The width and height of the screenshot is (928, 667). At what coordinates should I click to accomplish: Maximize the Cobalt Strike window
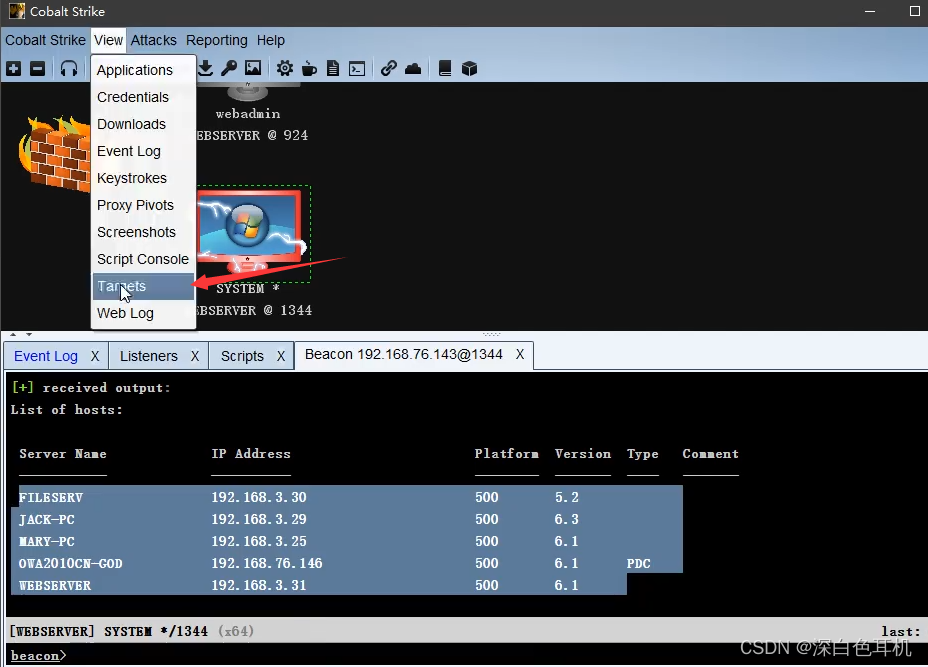pos(914,11)
